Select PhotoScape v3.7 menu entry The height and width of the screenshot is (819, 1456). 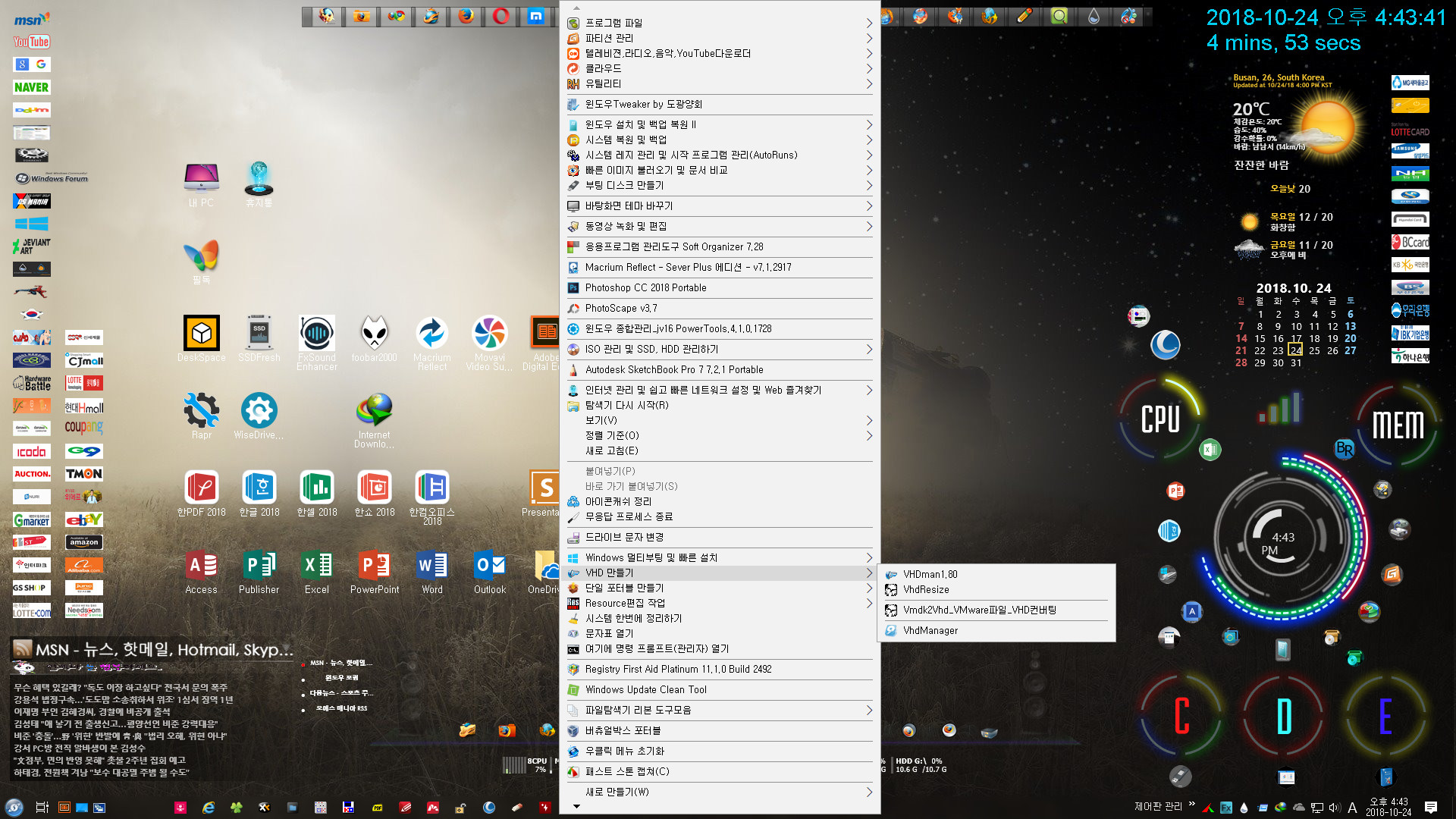(720, 308)
